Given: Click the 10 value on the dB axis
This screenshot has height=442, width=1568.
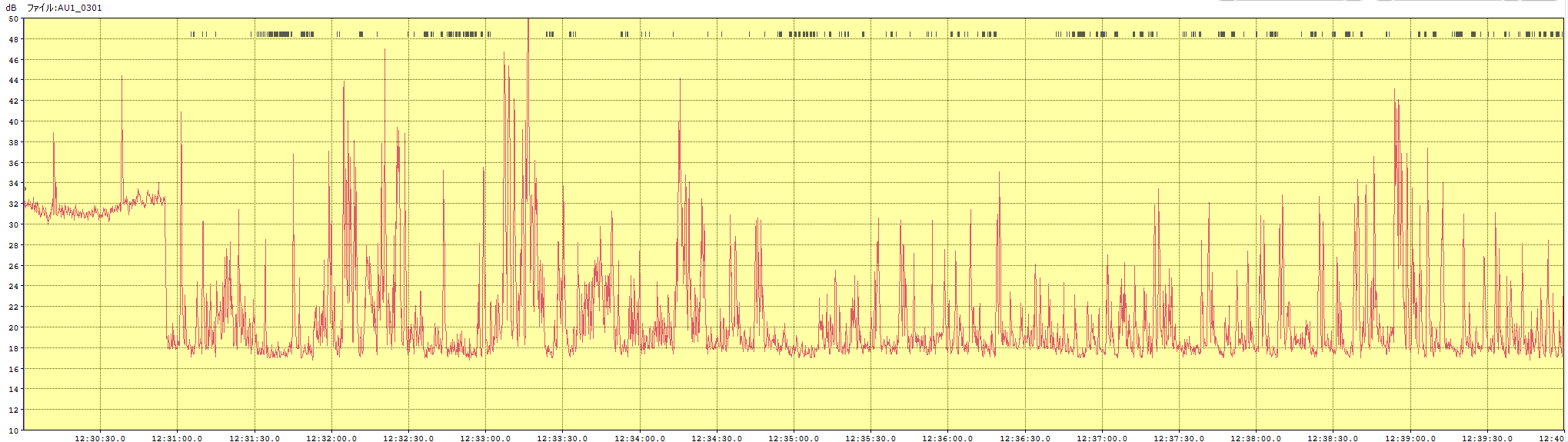Looking at the screenshot, I should coord(14,430).
